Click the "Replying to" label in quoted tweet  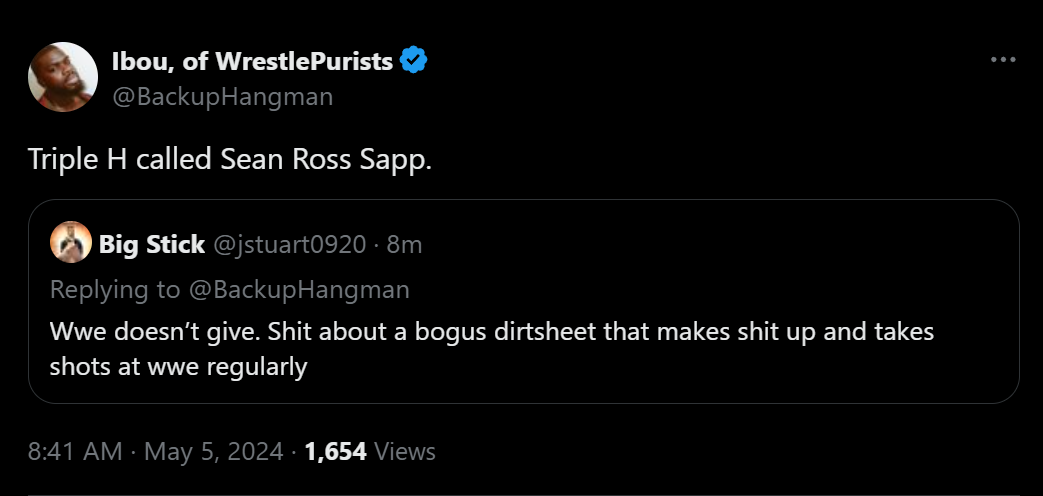pos(115,290)
